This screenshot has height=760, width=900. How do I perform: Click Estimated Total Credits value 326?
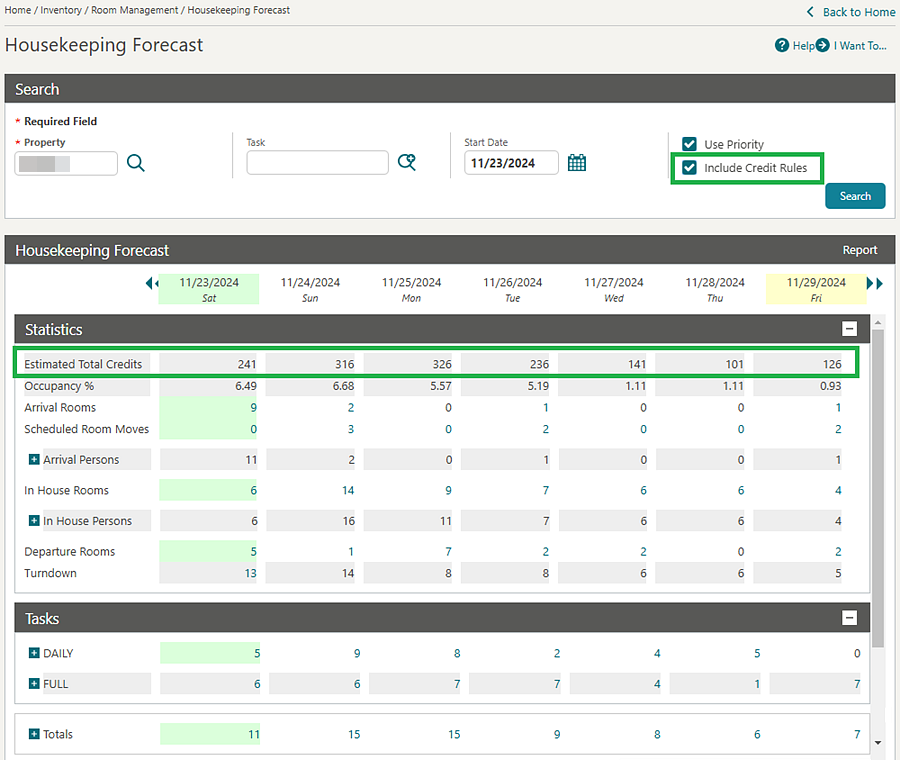(x=442, y=364)
